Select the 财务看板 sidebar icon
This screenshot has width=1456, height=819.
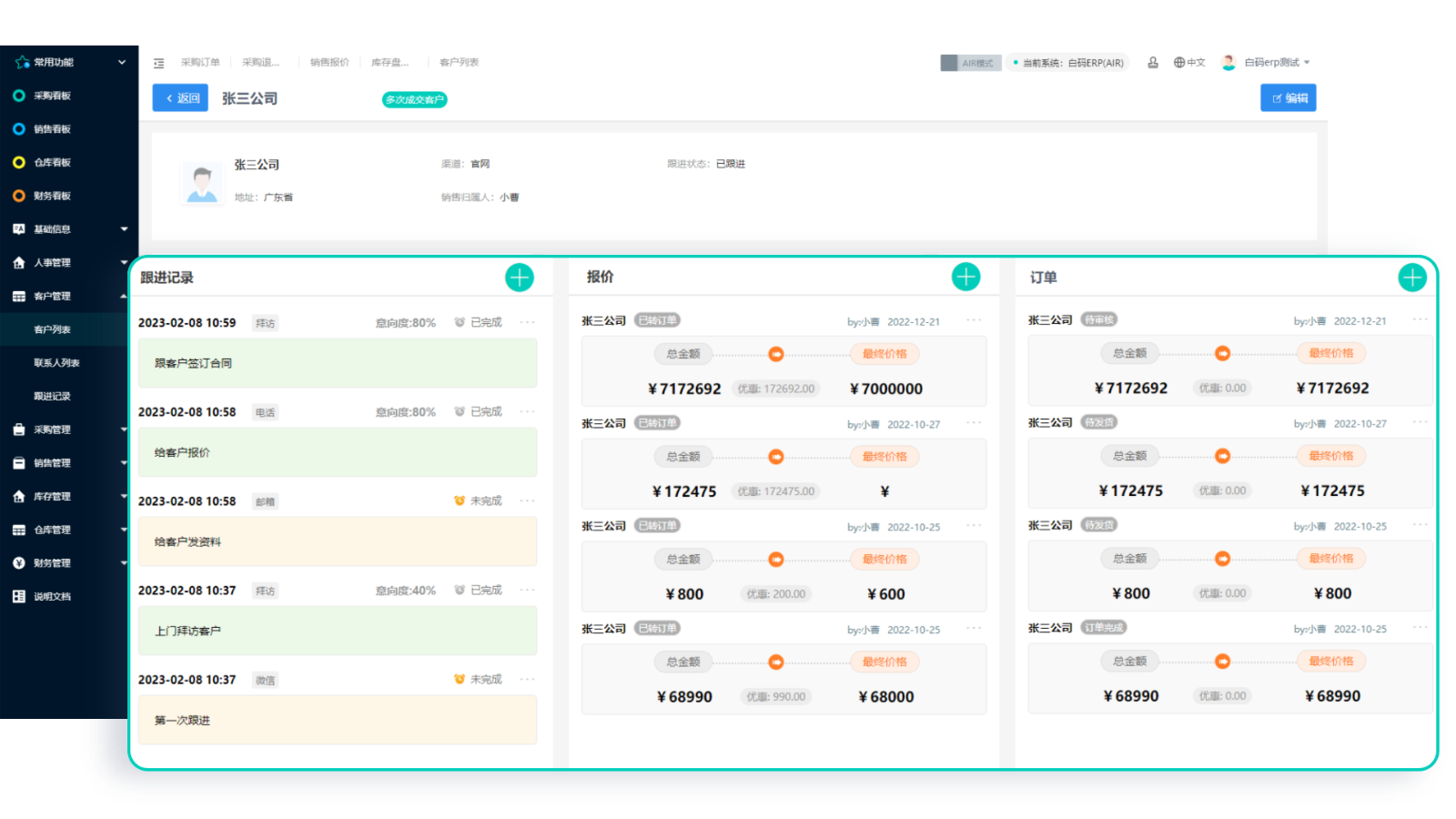[19, 195]
